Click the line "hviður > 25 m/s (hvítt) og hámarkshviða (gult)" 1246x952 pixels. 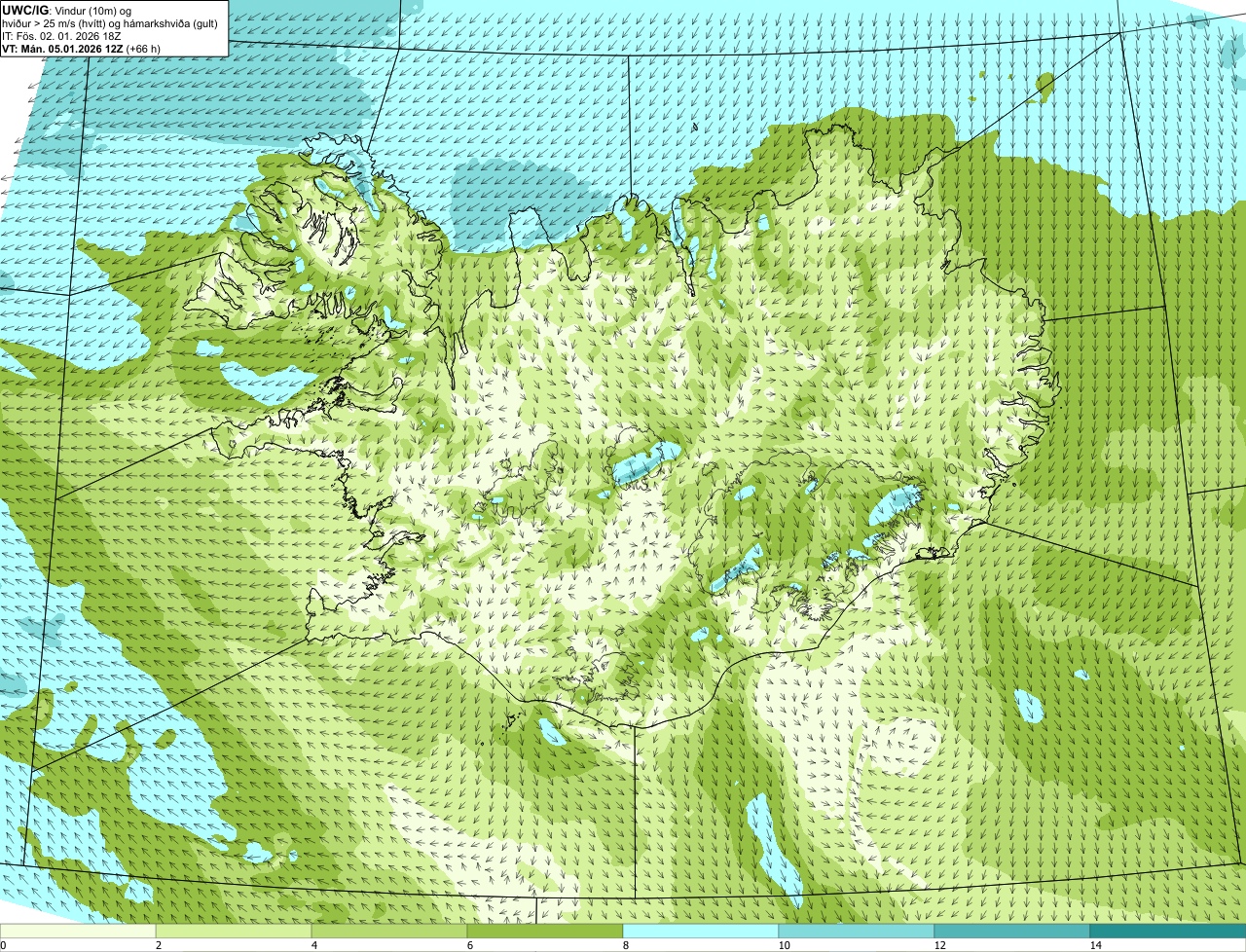pyautogui.click(x=110, y=23)
